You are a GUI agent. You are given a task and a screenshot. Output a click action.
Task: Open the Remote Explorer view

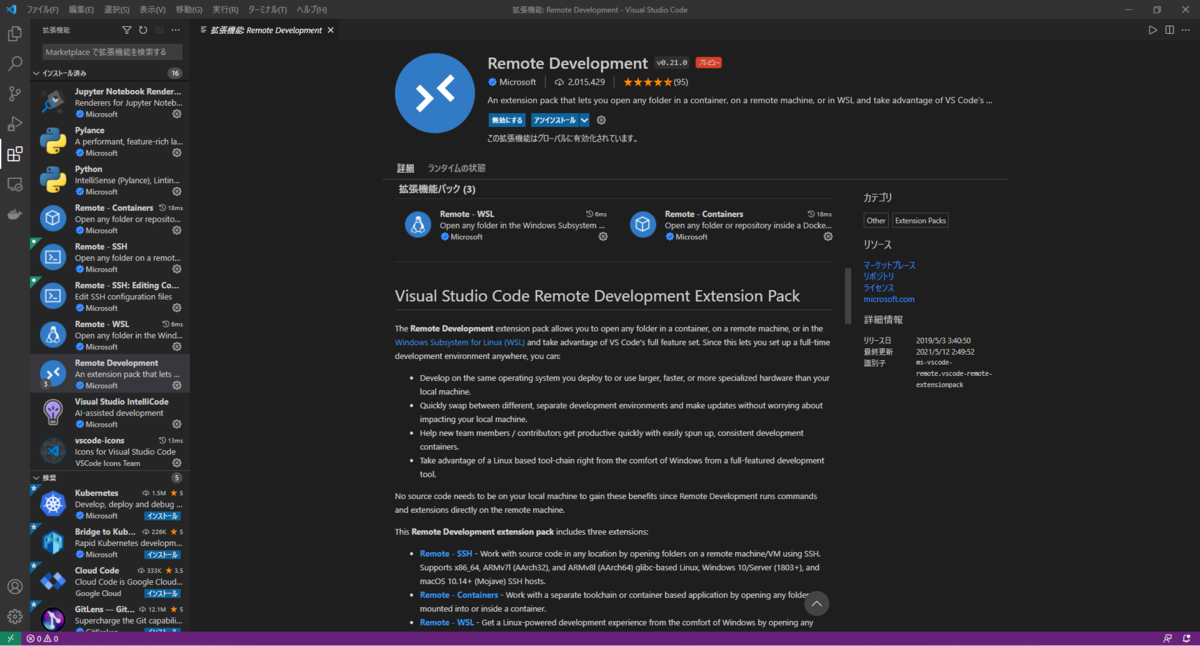(x=15, y=184)
